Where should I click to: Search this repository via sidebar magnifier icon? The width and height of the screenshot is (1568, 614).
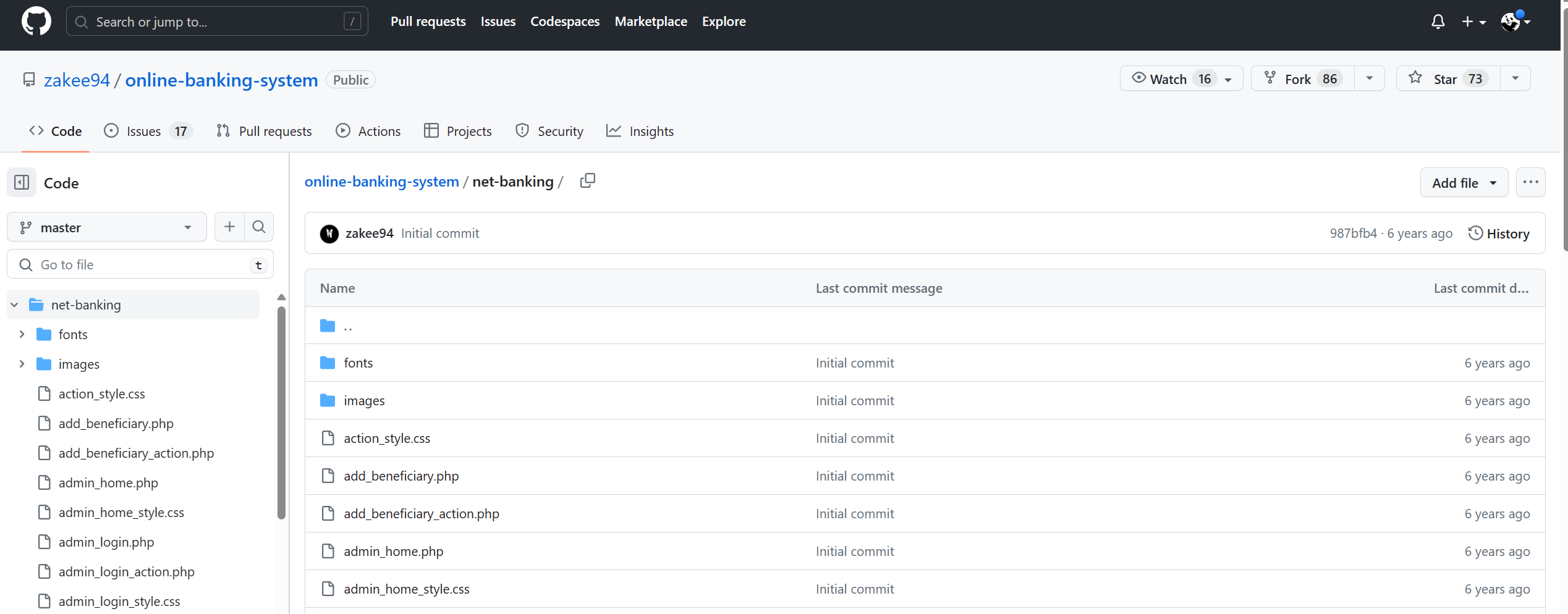pos(259,227)
